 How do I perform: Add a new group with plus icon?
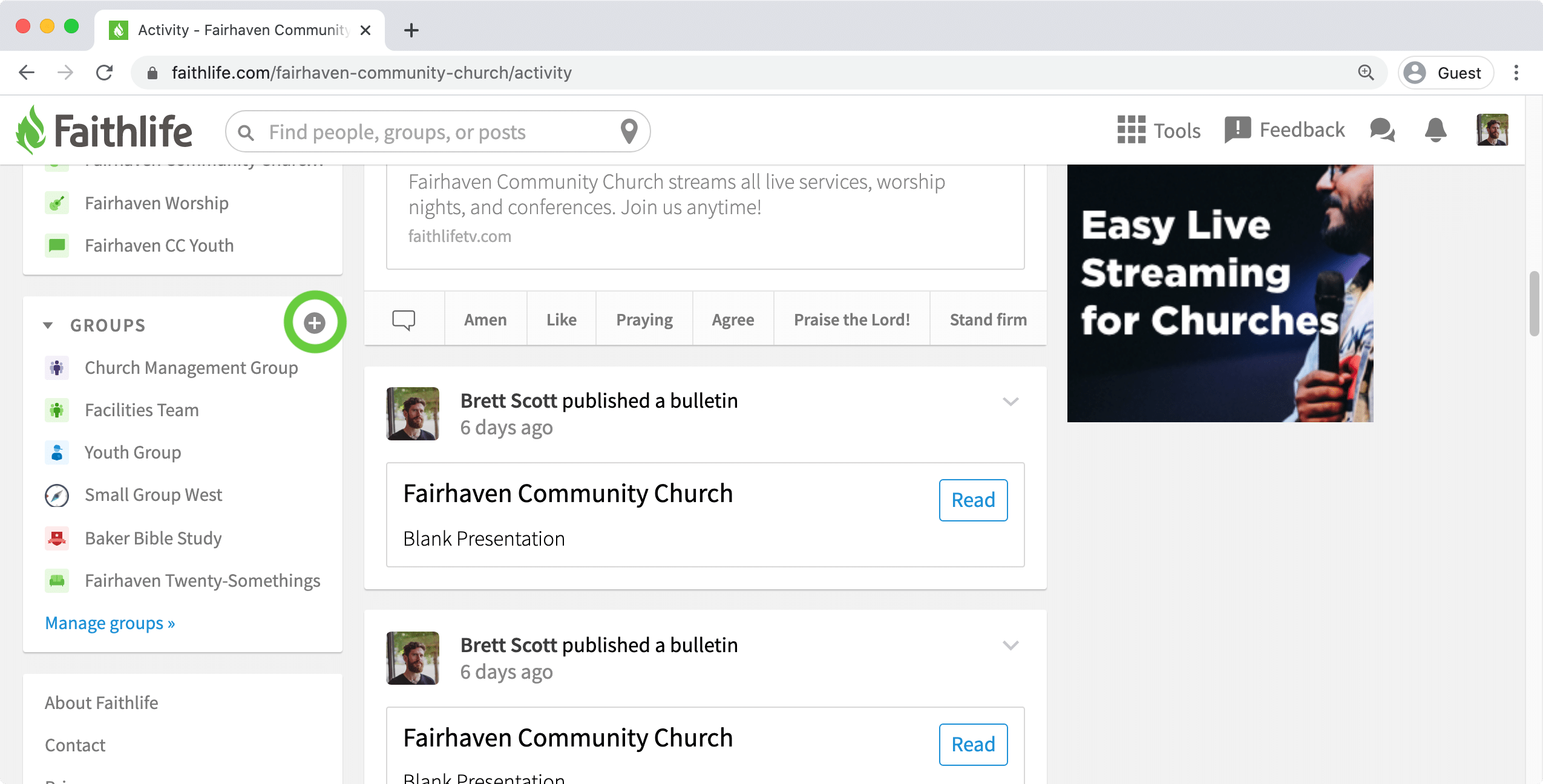(315, 322)
